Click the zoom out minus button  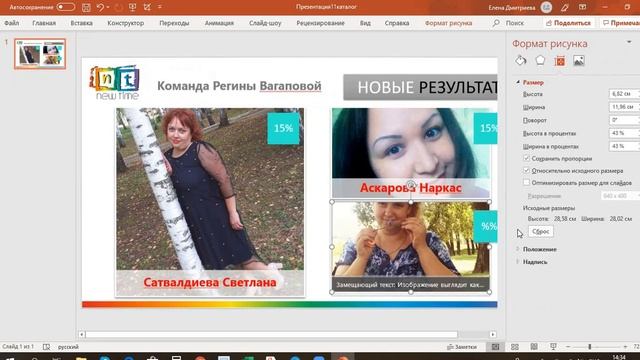(x=568, y=347)
